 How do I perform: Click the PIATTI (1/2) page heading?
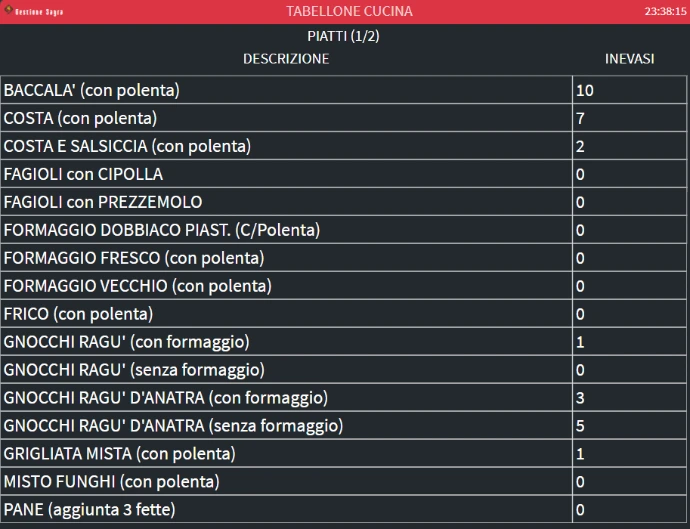343,36
